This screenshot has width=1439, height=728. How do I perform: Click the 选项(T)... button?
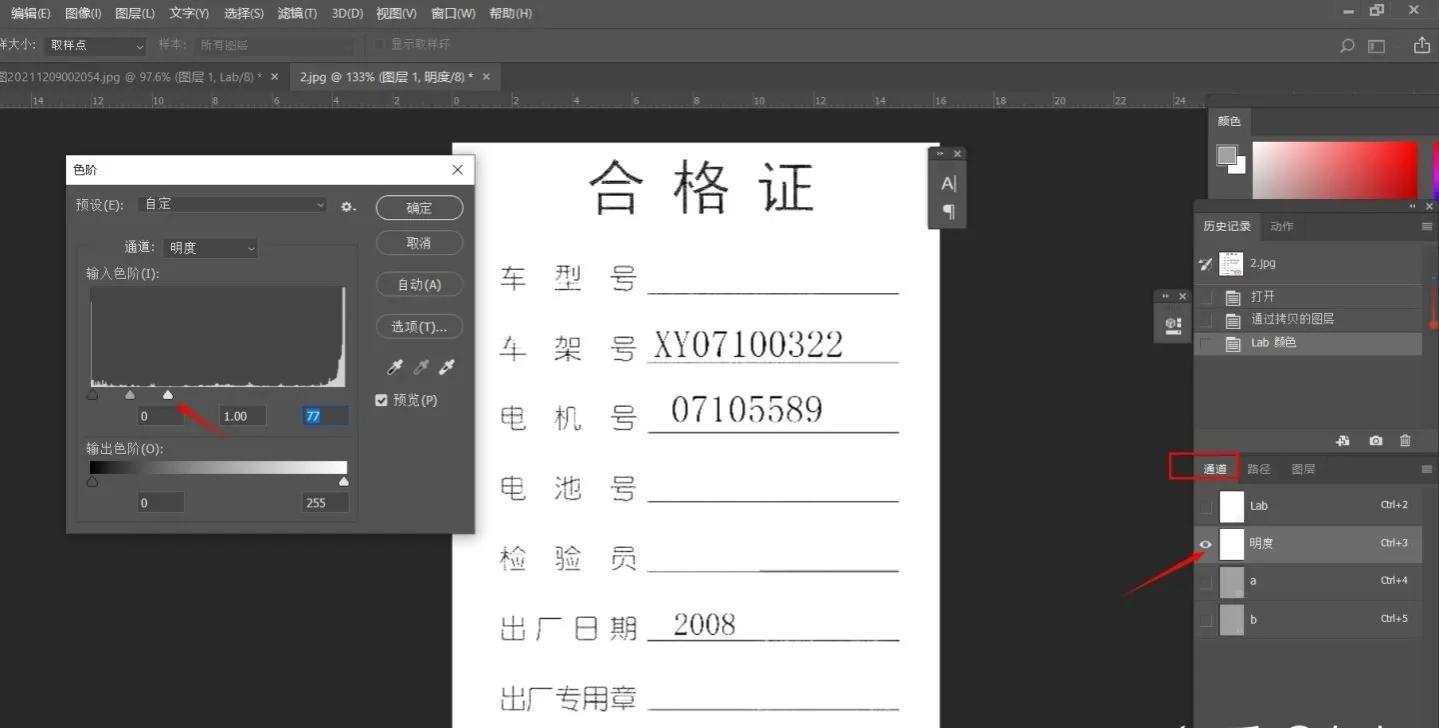tap(419, 327)
